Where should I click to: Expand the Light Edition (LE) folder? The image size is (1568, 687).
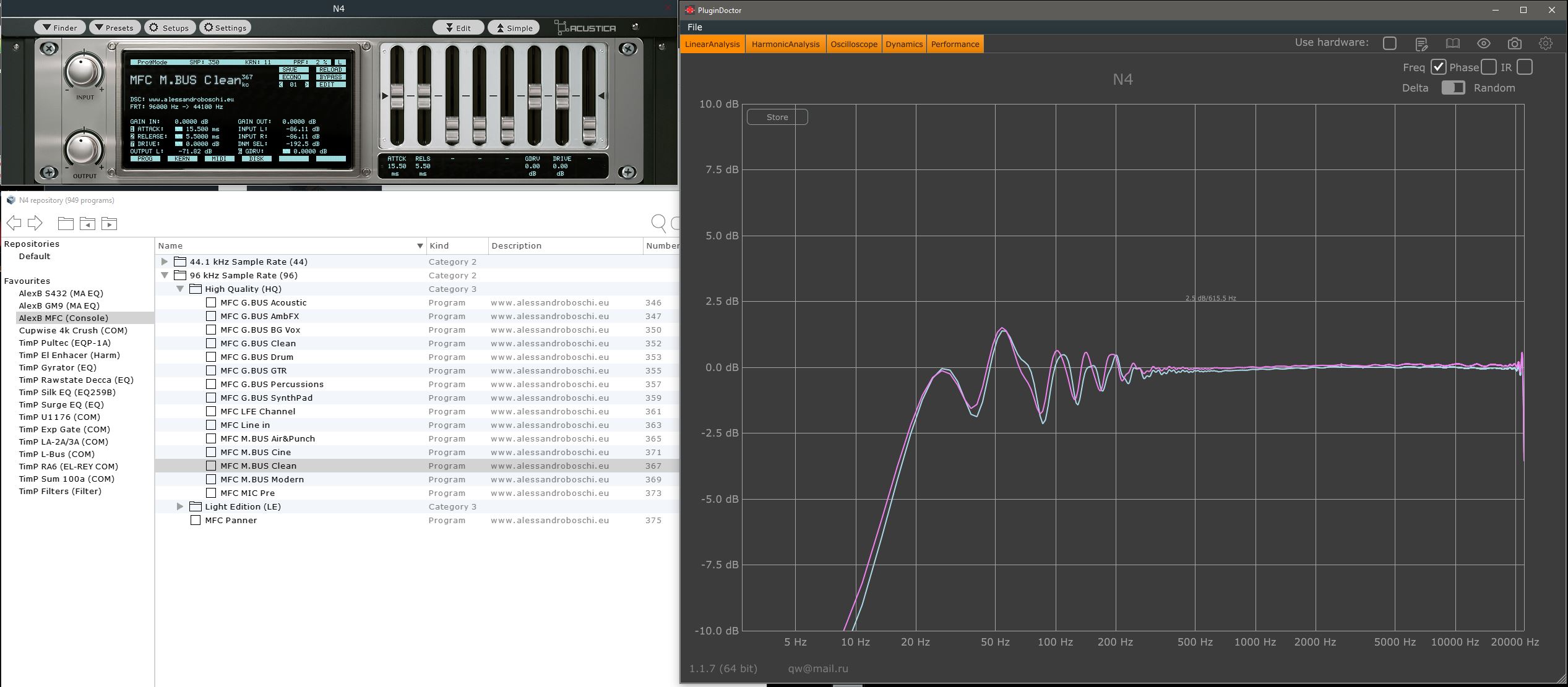(180, 506)
